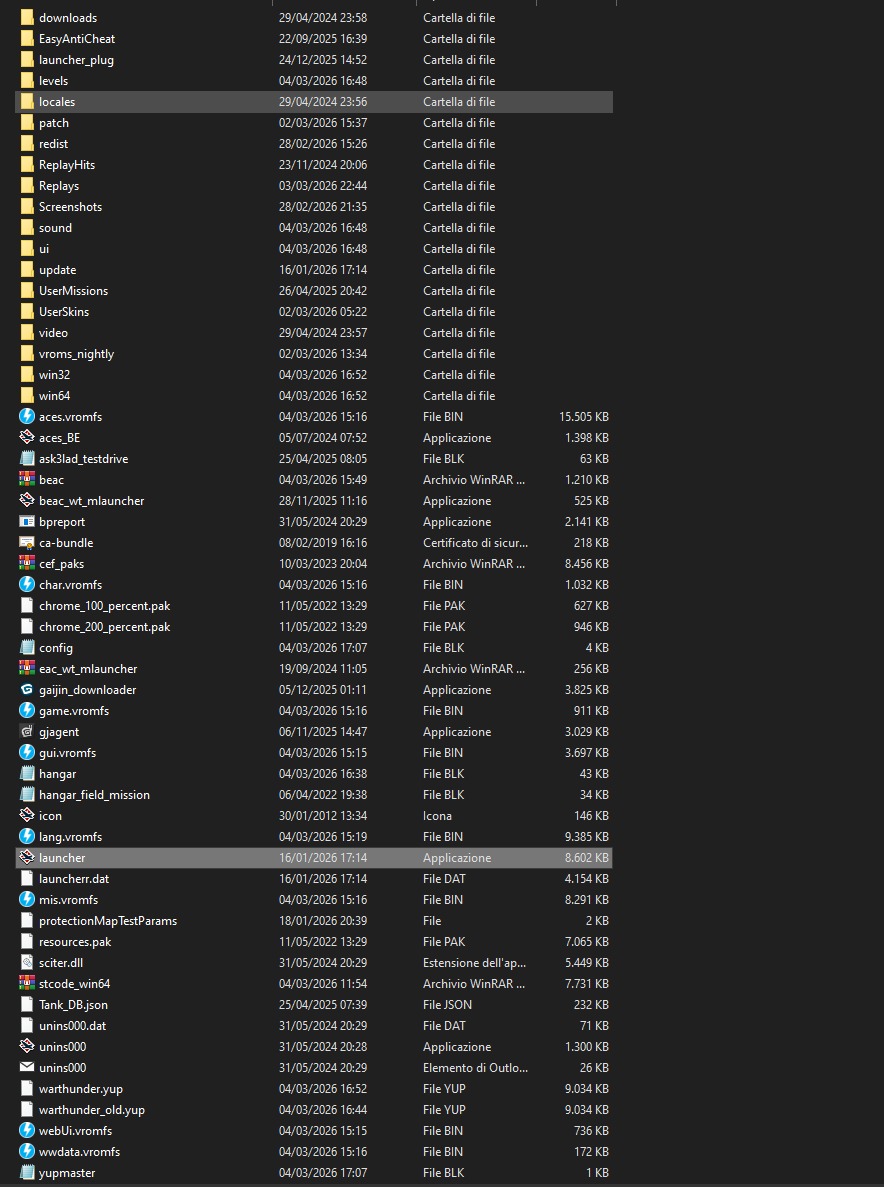Image resolution: width=884 pixels, height=1187 pixels.
Task: Select the Screenshots folder name
Action: 70,206
